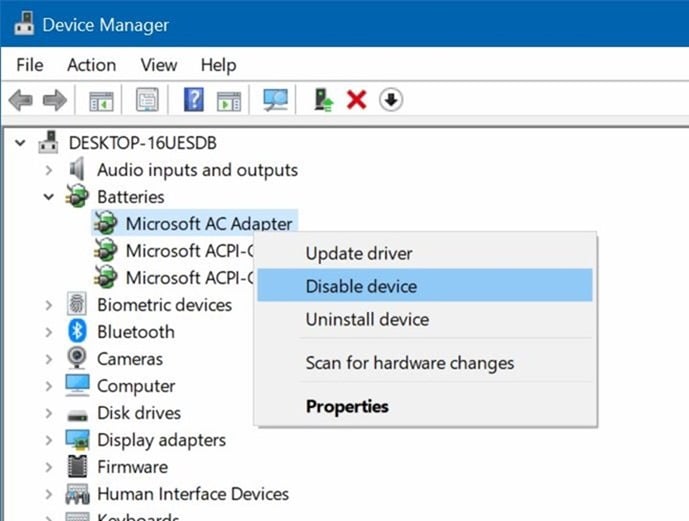Screen dimensions: 689x521
Task: Click the DESKTOP-16UESDB computer icon
Action: [48, 142]
